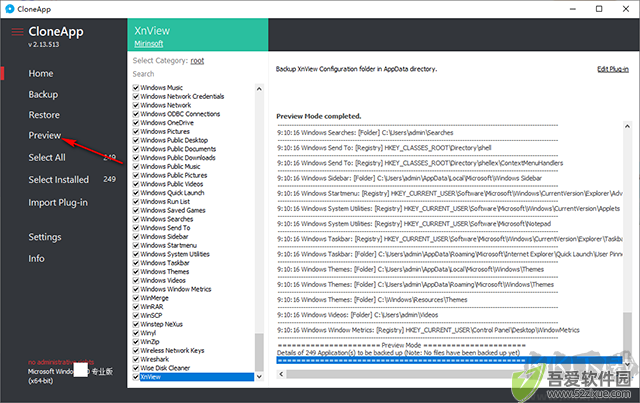The height and width of the screenshot is (403, 640).
Task: Toggle Windows Quick Launch checkbox
Action: [x=136, y=193]
